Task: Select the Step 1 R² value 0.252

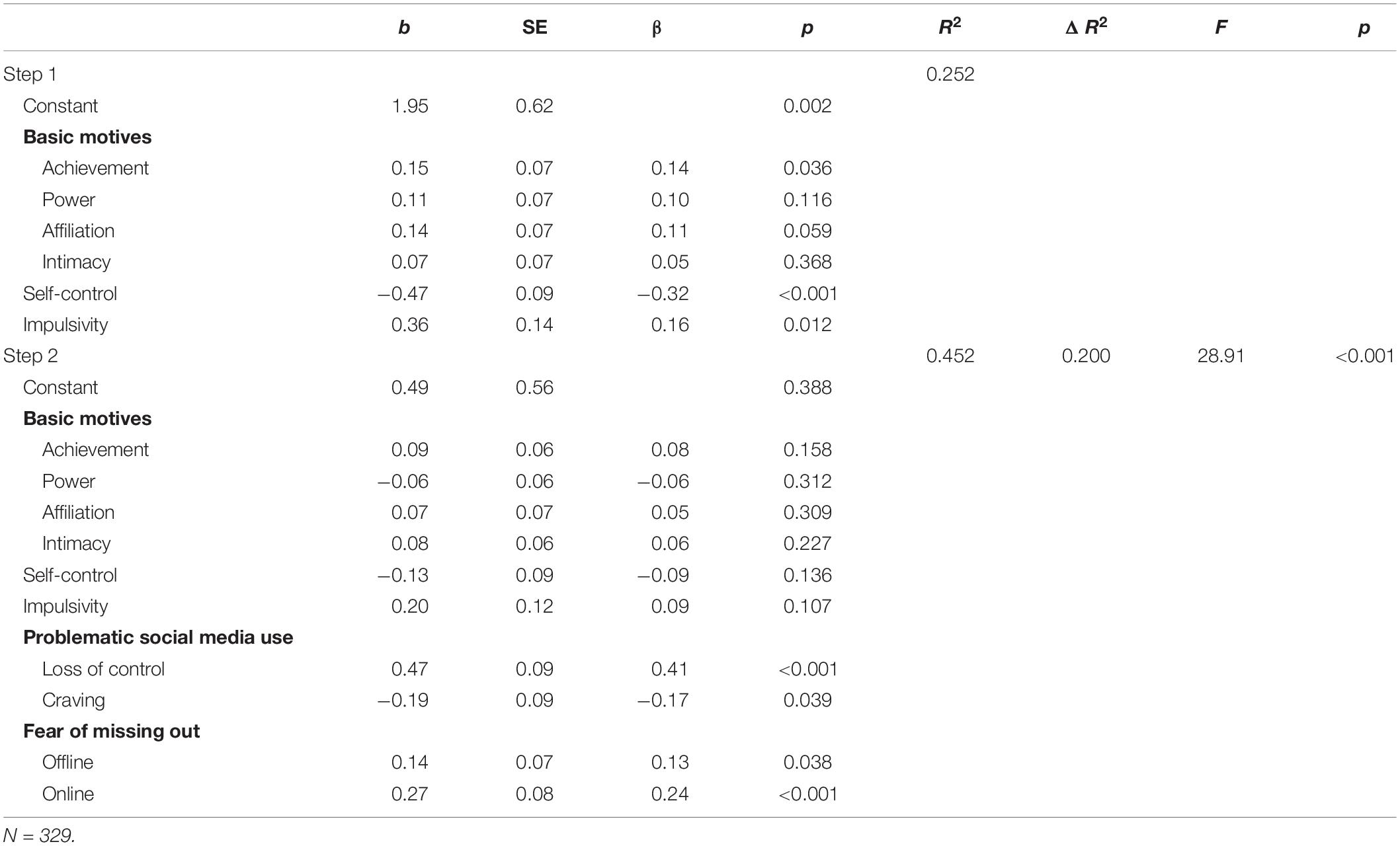Action: (950, 74)
